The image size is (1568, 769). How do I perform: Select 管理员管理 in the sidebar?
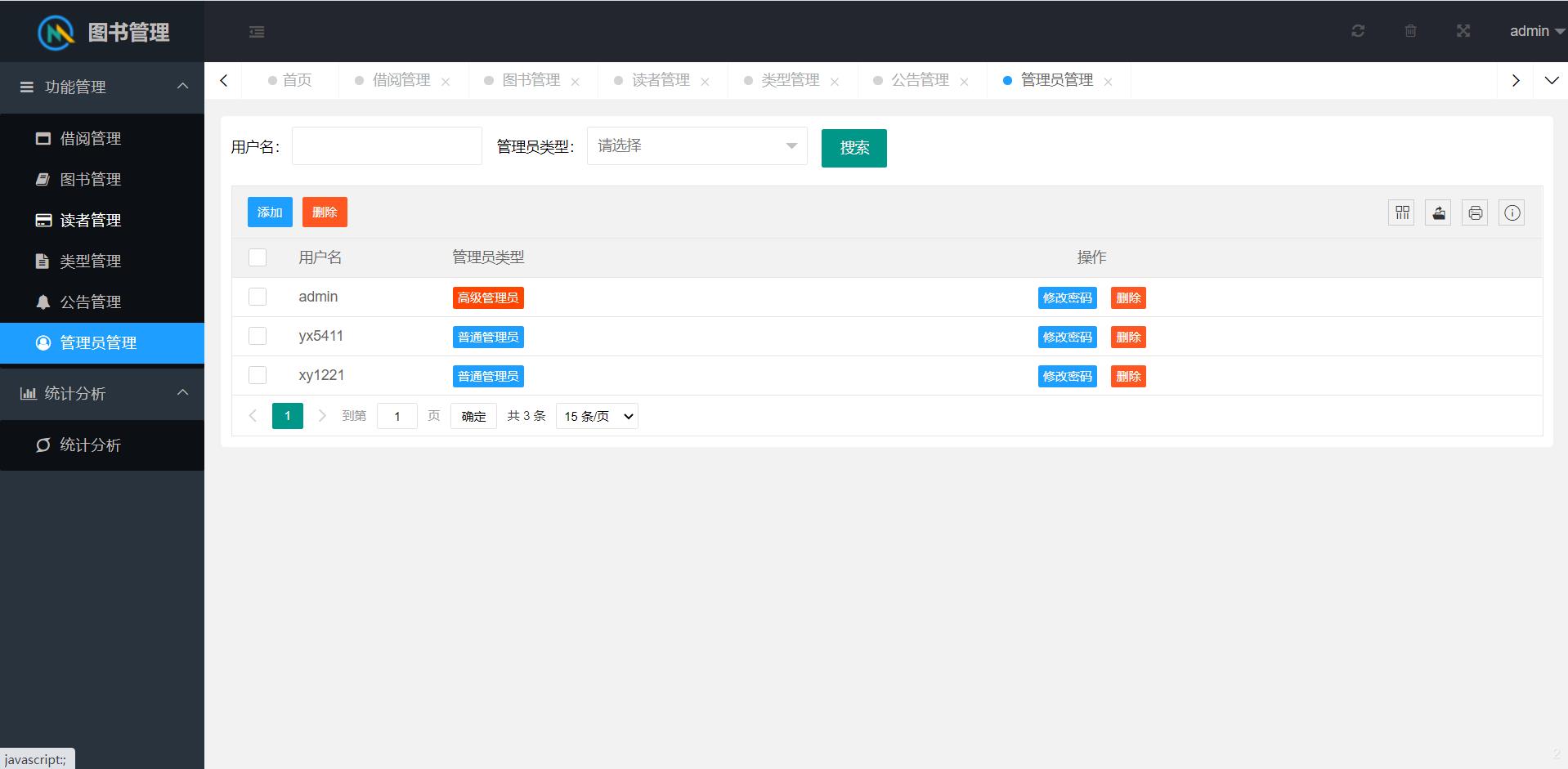click(102, 343)
